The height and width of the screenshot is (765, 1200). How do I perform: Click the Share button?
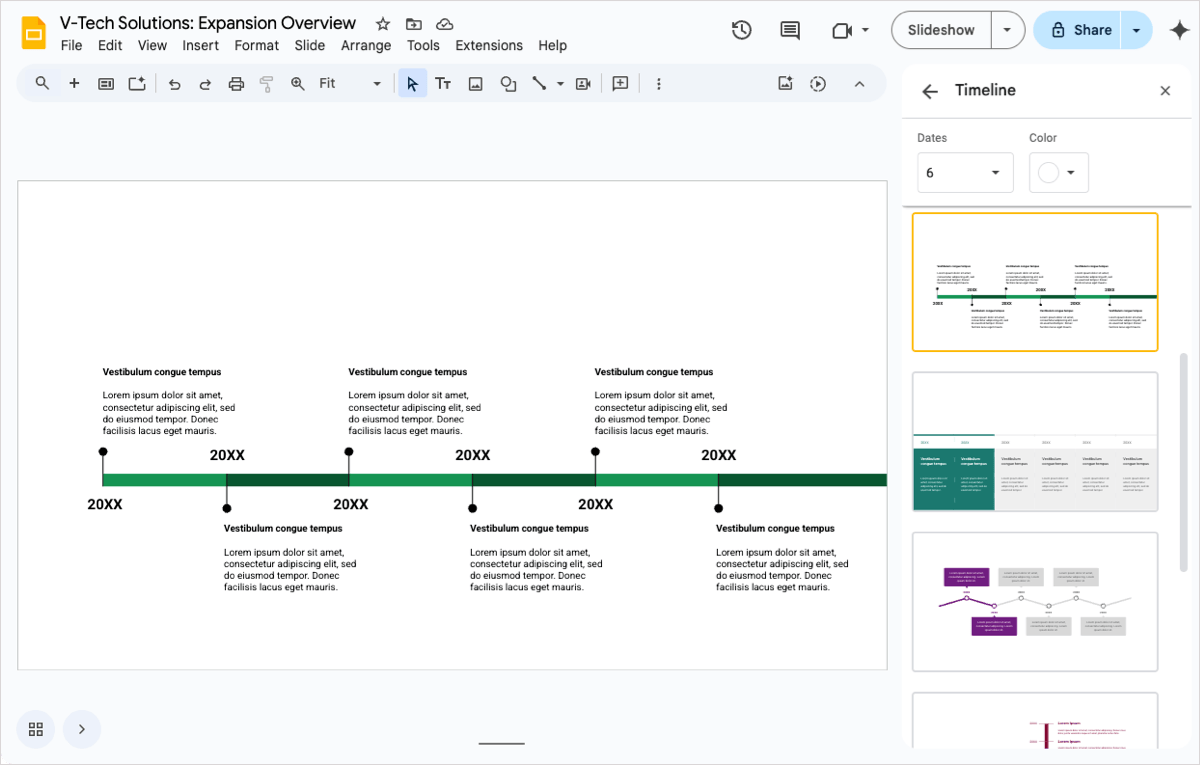point(1078,30)
